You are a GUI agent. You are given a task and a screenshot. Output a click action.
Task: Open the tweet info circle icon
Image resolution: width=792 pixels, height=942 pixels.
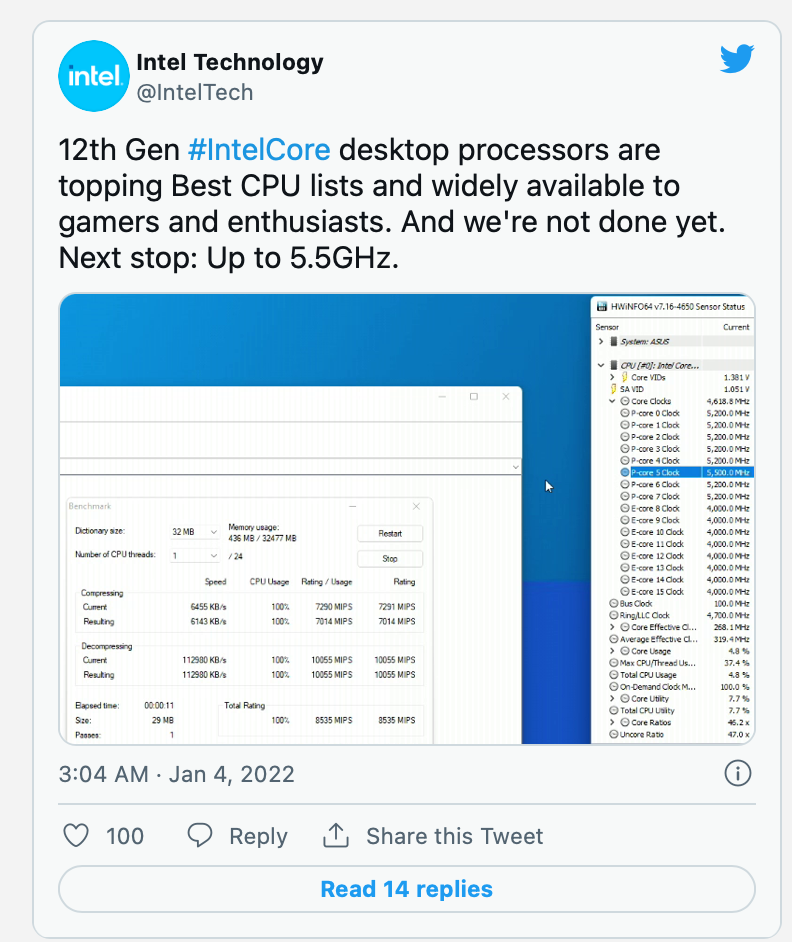737,773
